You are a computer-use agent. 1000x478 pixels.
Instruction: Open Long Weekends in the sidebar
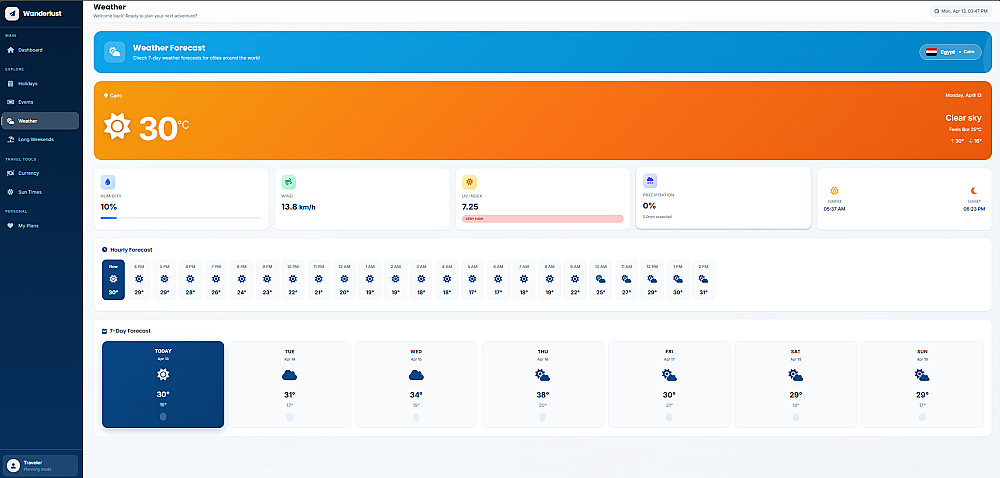[41, 139]
